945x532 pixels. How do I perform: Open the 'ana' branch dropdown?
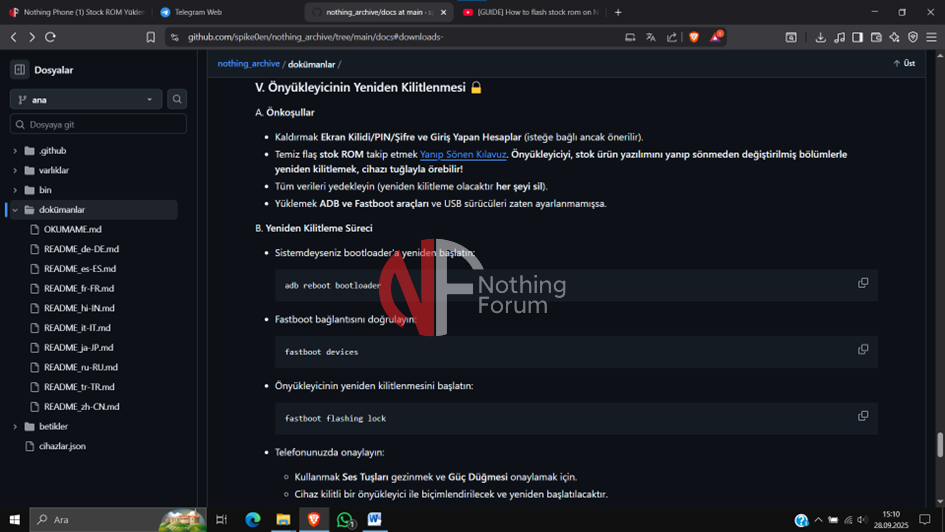(x=85, y=99)
